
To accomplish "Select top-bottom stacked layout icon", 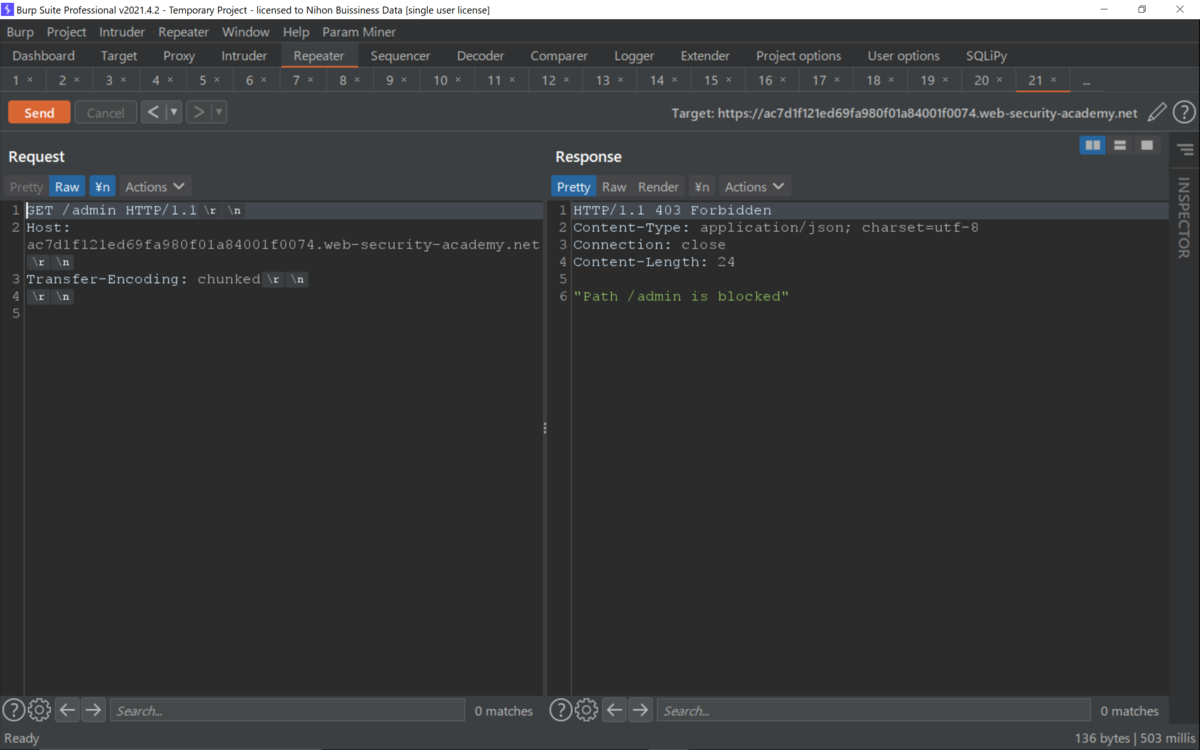I will point(1120,146).
